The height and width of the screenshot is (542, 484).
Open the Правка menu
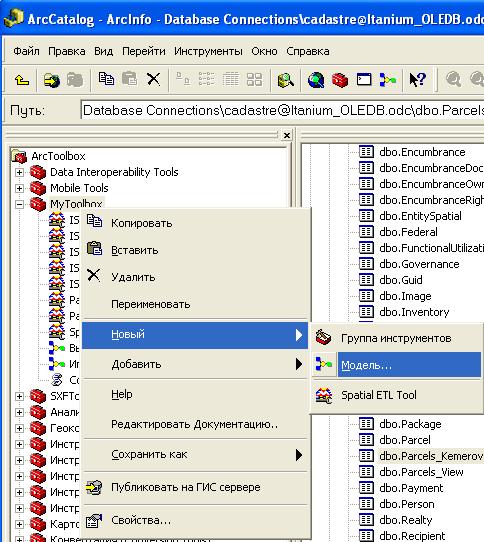point(67,51)
